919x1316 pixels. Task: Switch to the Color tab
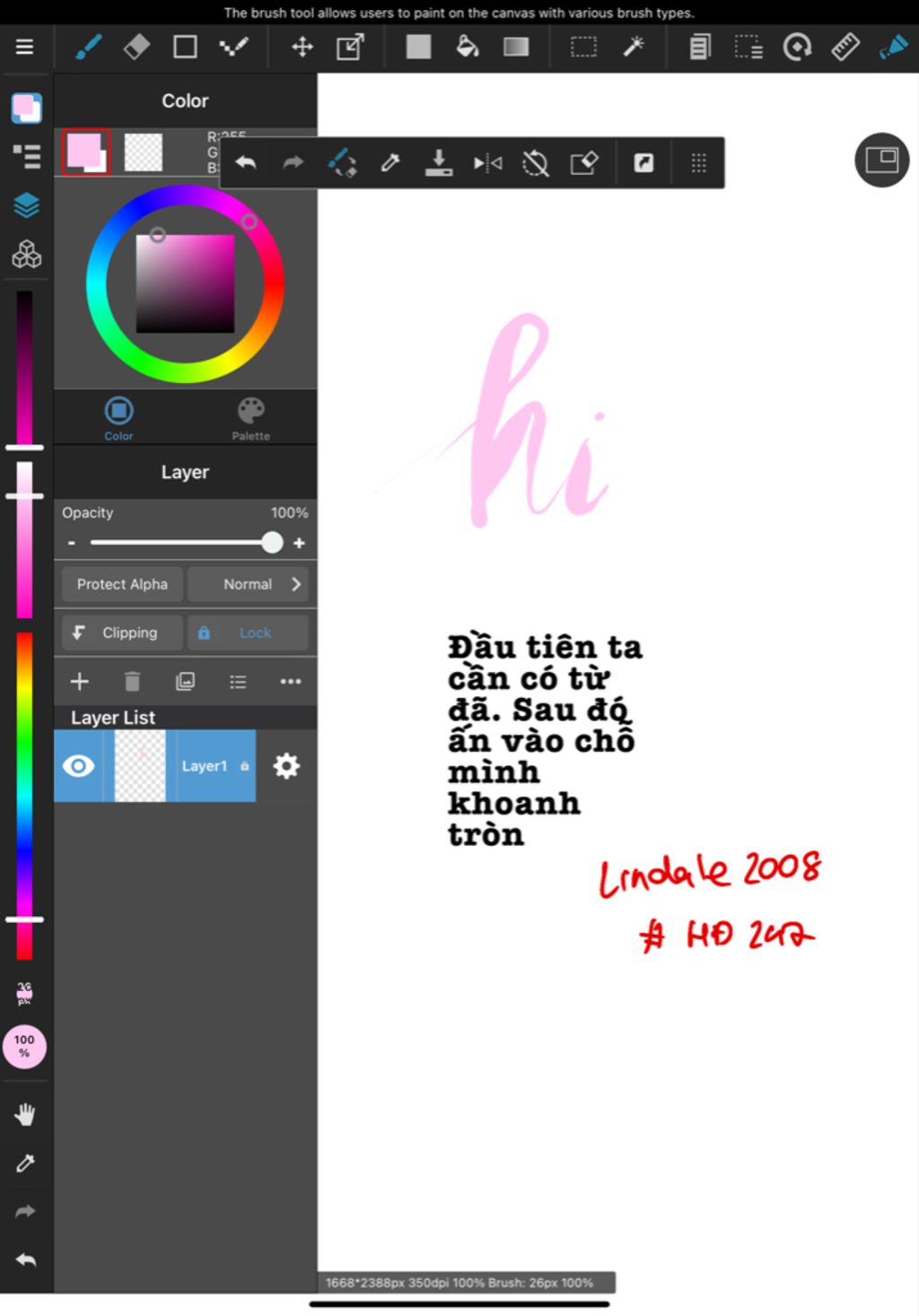[118, 419]
